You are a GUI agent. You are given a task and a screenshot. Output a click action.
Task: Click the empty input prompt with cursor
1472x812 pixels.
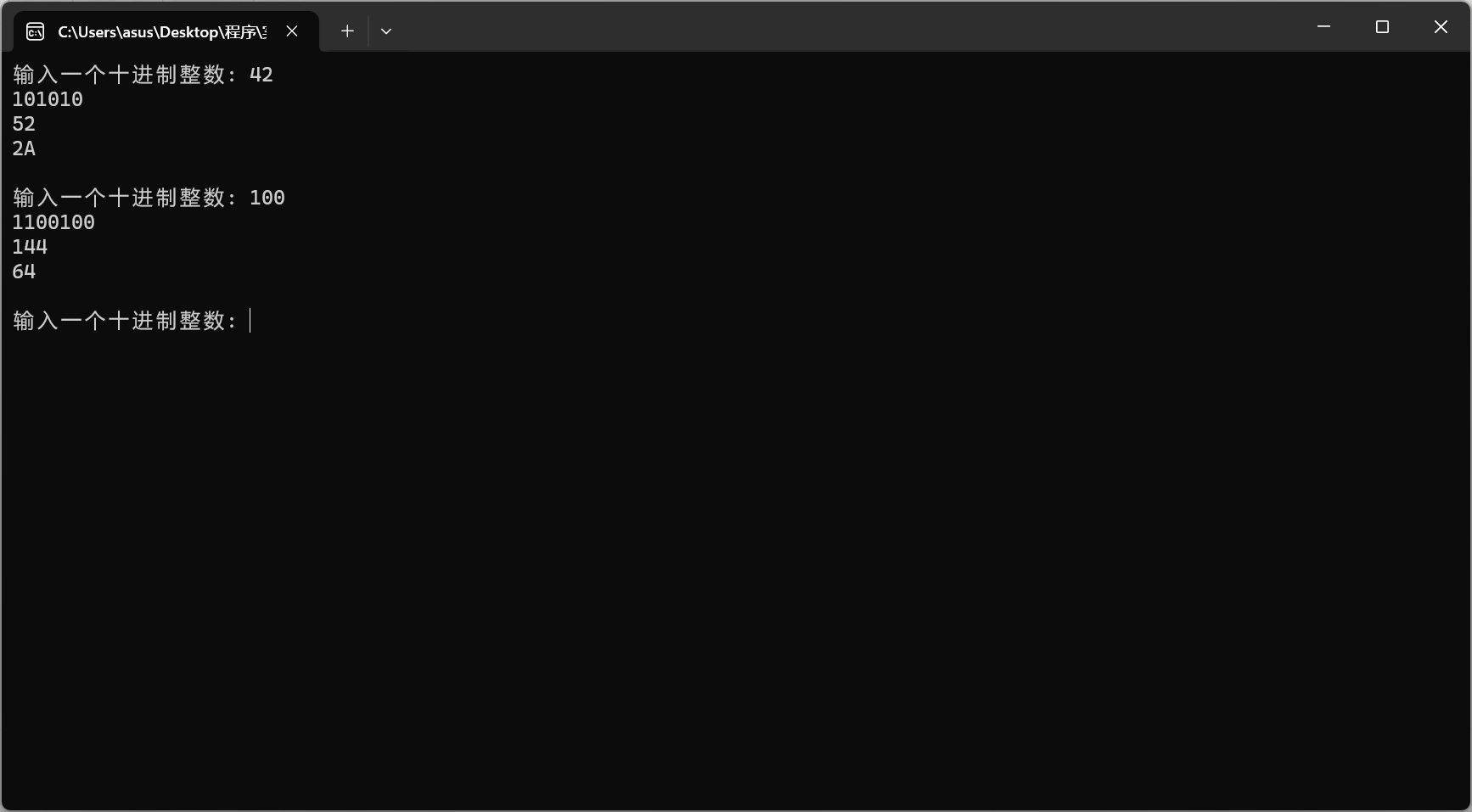[132, 321]
